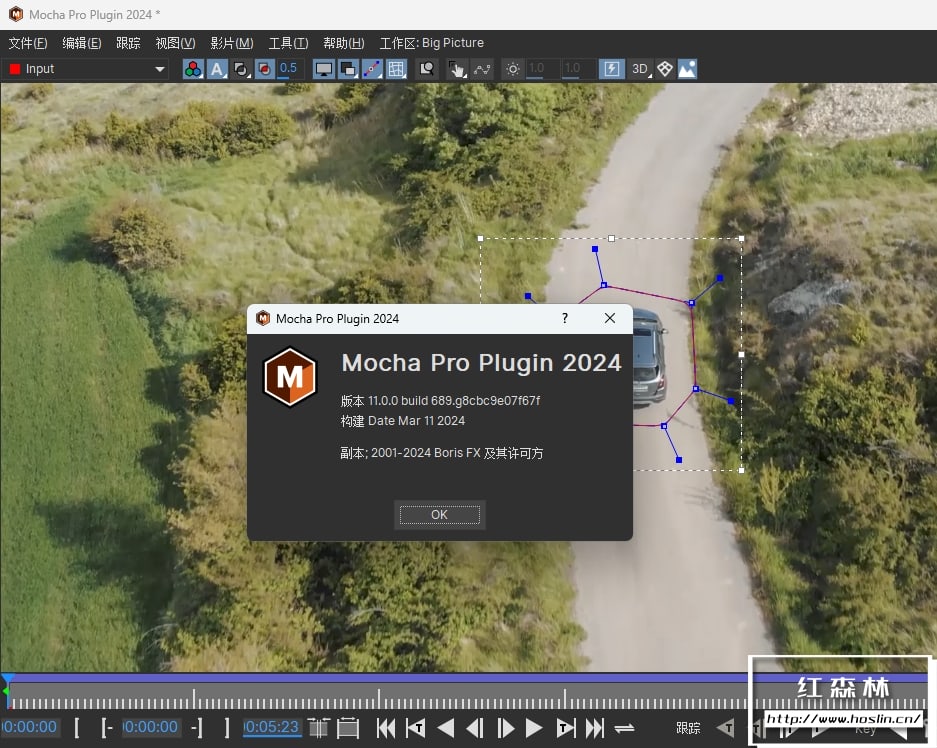Go to next keyframe T button
The image size is (937, 748).
click(x=565, y=728)
